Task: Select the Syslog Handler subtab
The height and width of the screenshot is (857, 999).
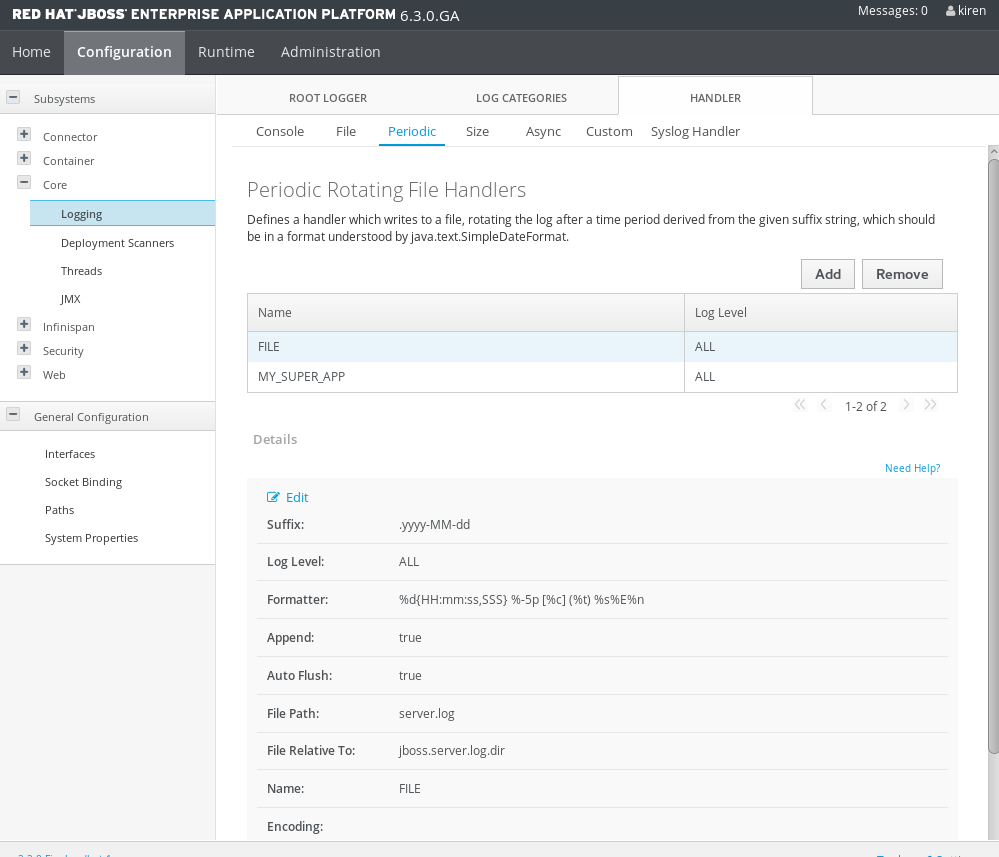Action: click(695, 131)
